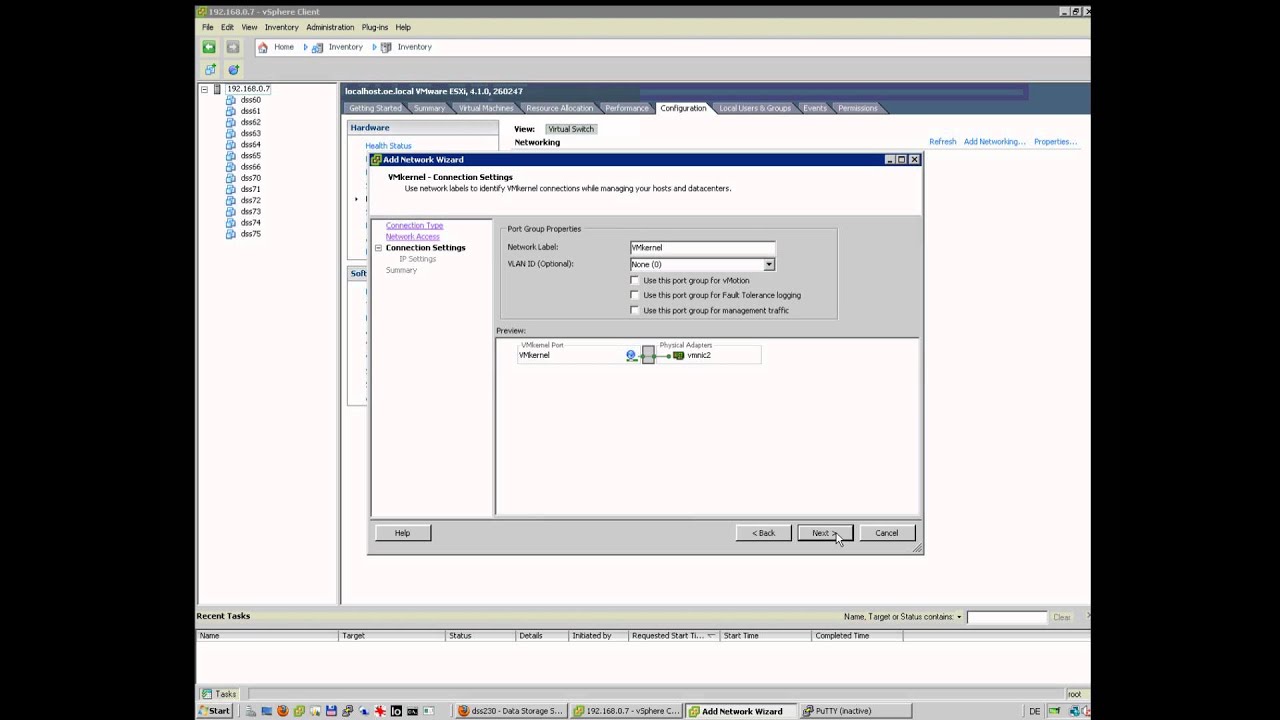Click the networking Properties link
This screenshot has height=720, width=1280.
[x=1055, y=142]
